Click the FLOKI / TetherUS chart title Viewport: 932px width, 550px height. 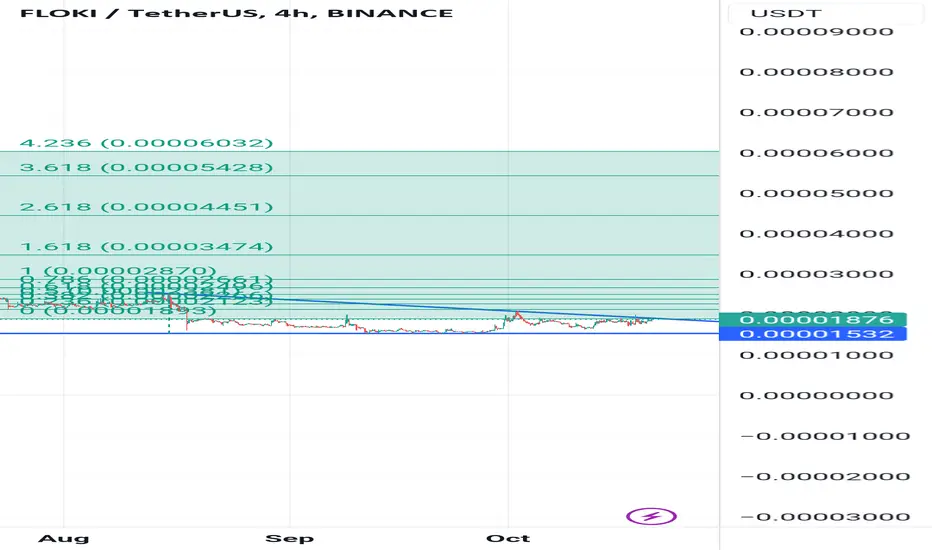click(x=237, y=13)
